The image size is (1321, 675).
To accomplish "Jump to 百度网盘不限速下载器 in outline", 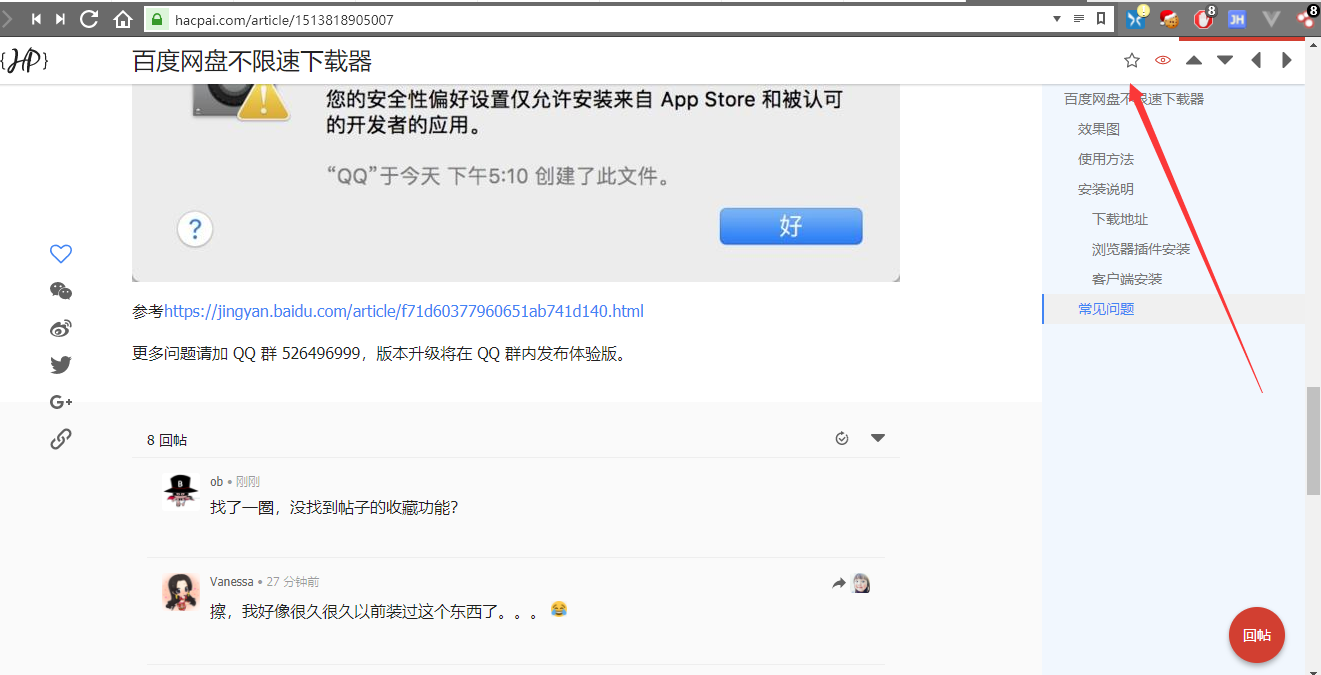I will pyautogui.click(x=1134, y=99).
